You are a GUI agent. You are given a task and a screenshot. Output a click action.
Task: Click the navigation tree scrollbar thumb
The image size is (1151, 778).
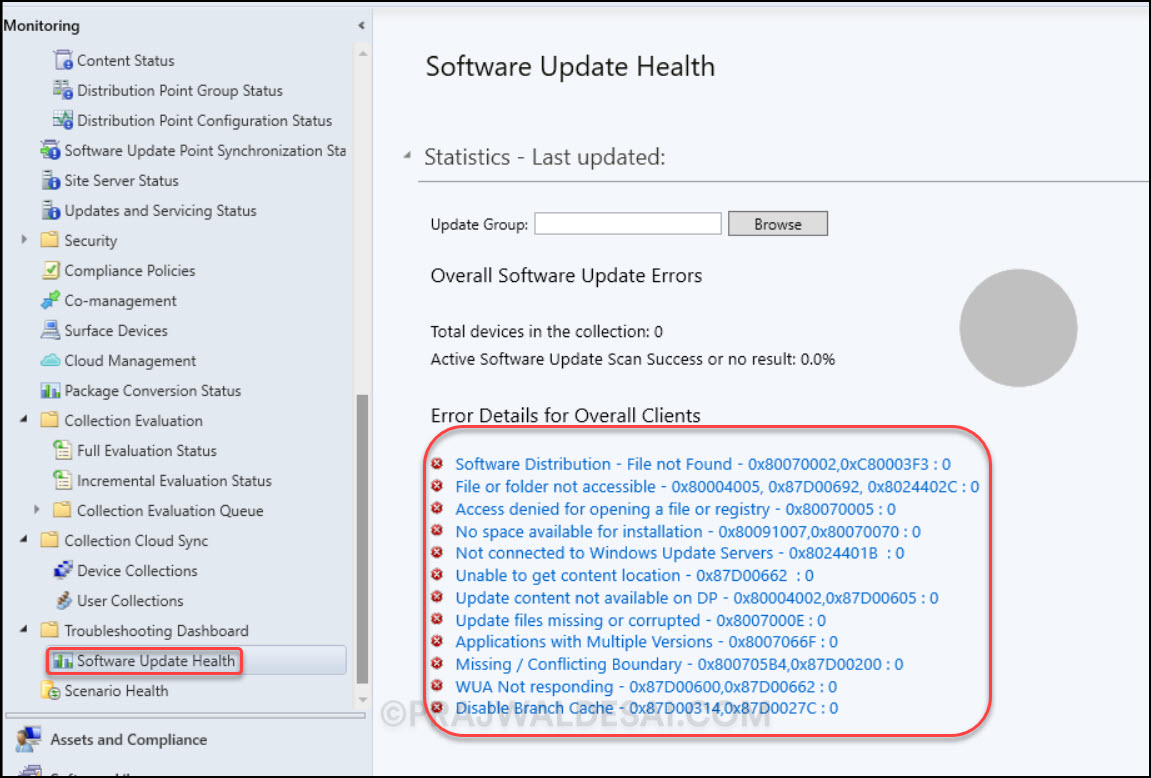click(362, 539)
